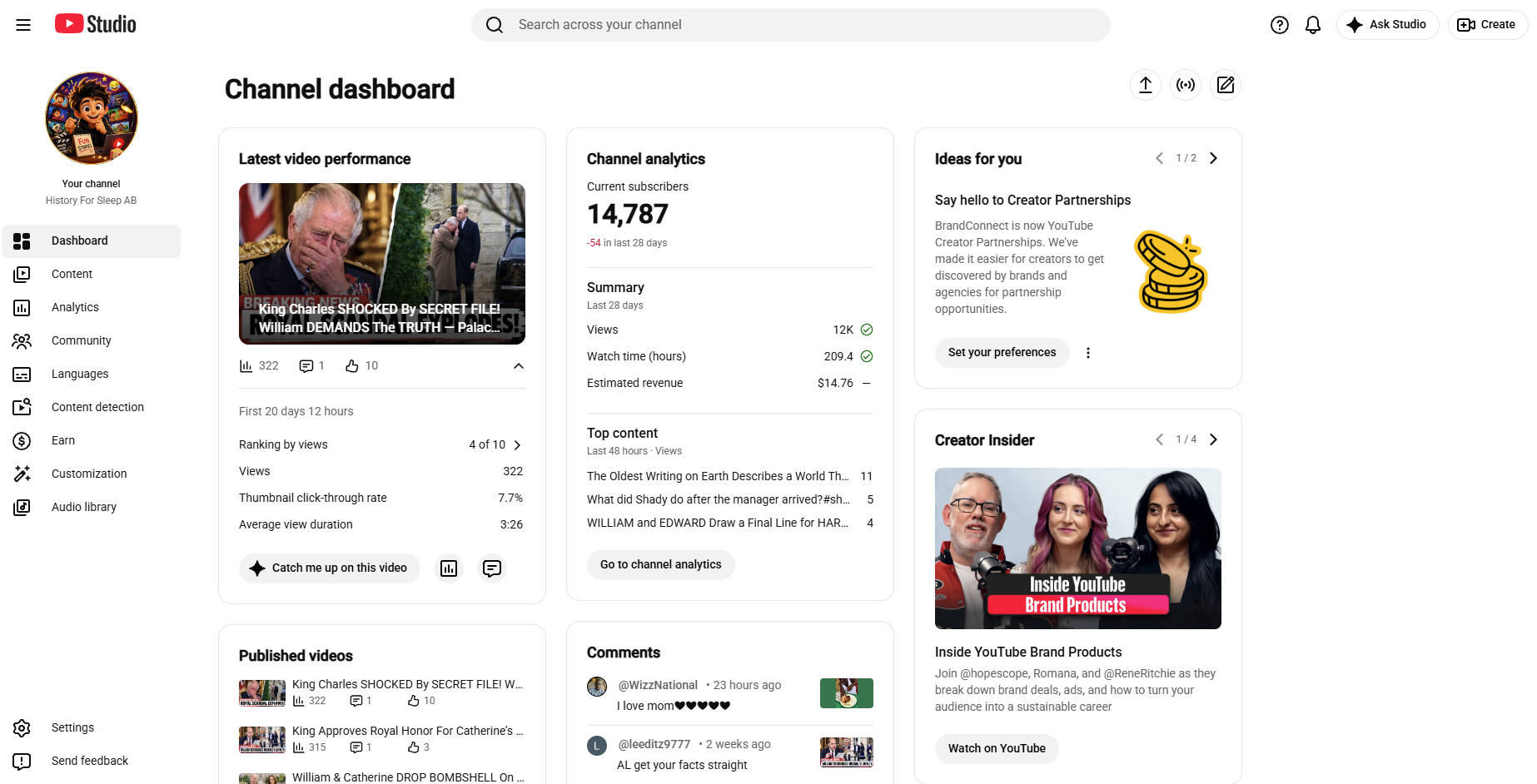Open Earn in the sidebar
This screenshot has height=784, width=1537.
(x=92, y=441)
